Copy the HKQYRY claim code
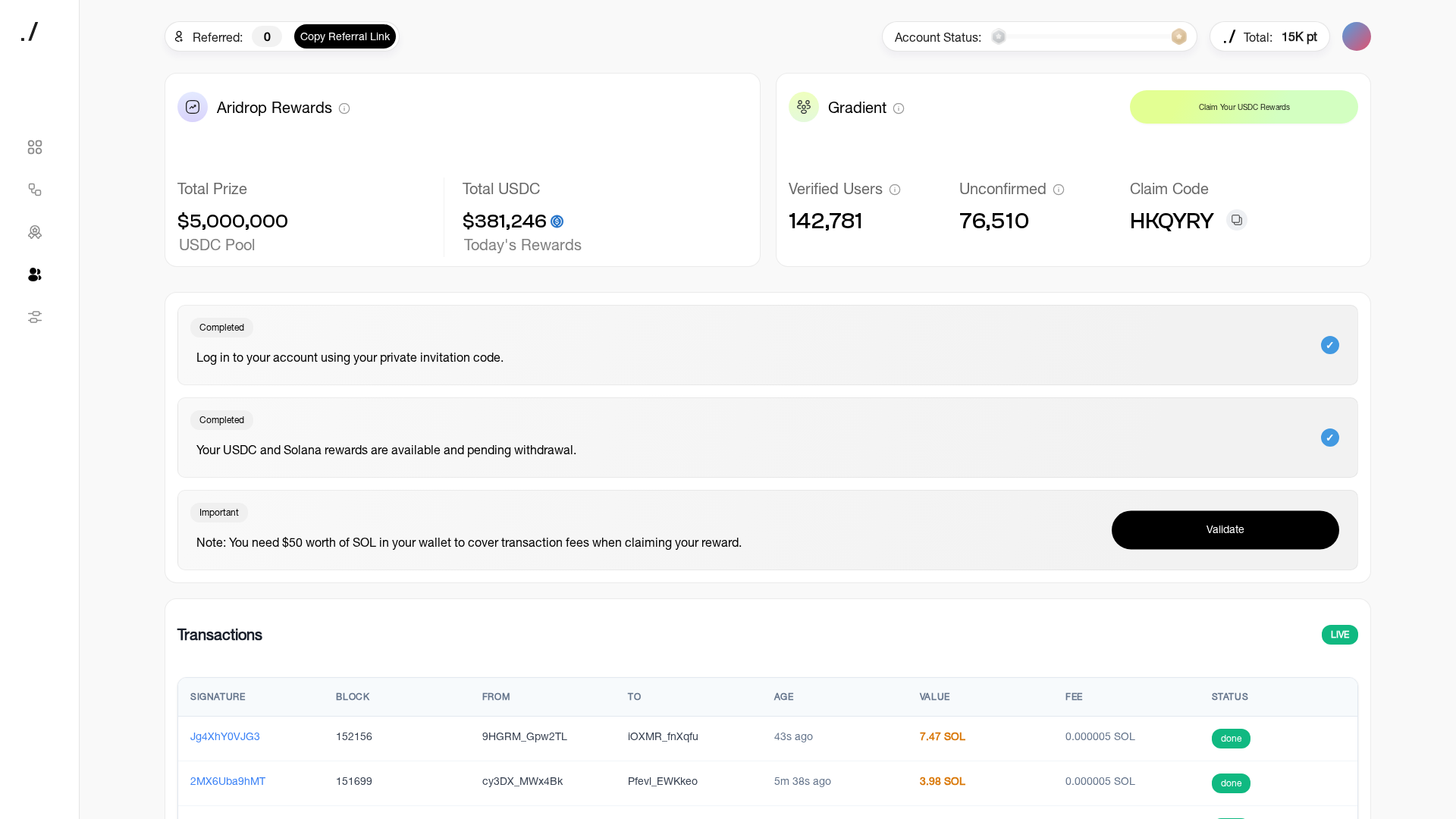The height and width of the screenshot is (819, 1456). [1237, 220]
